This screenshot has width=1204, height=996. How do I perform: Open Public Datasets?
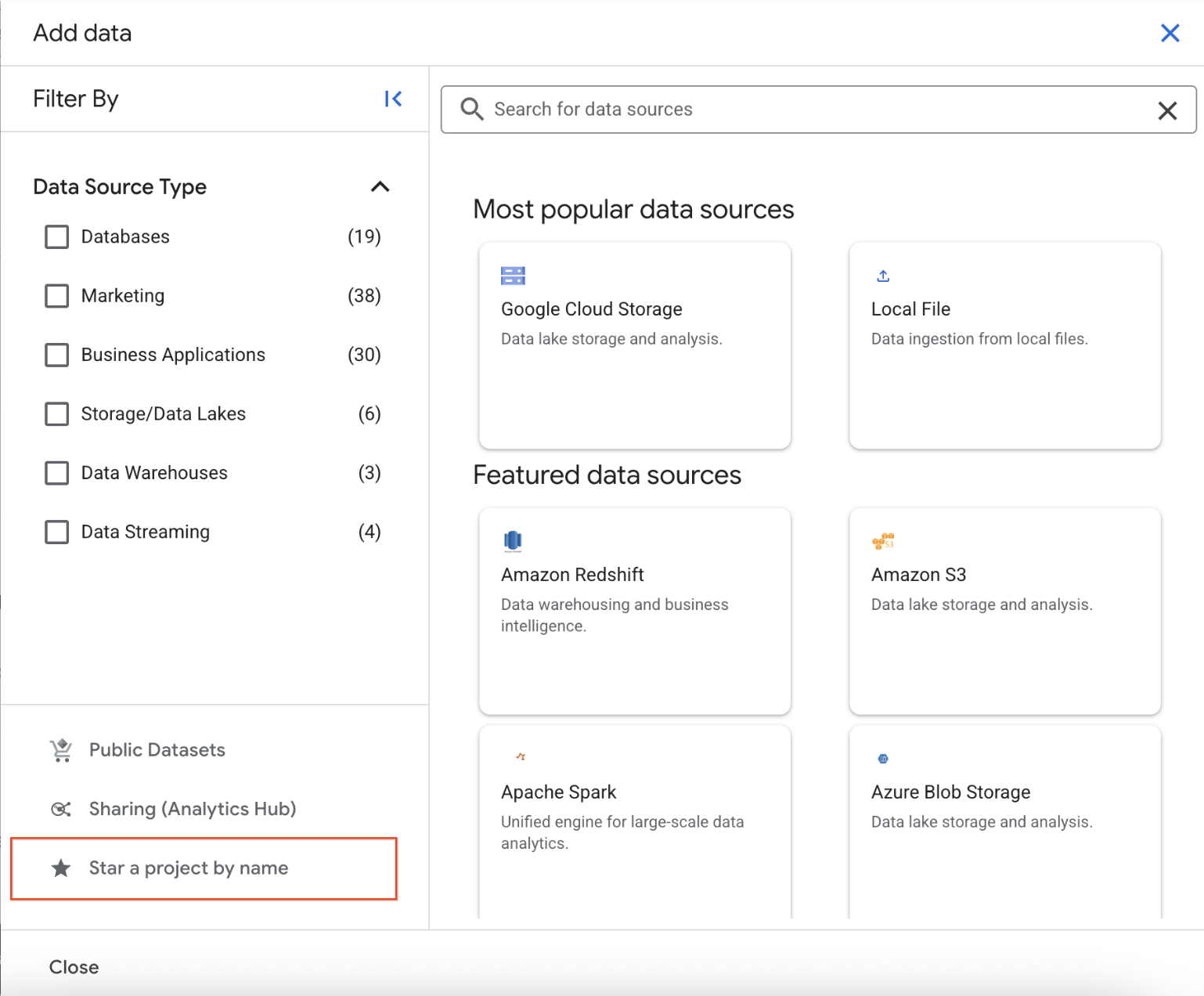[x=157, y=750]
